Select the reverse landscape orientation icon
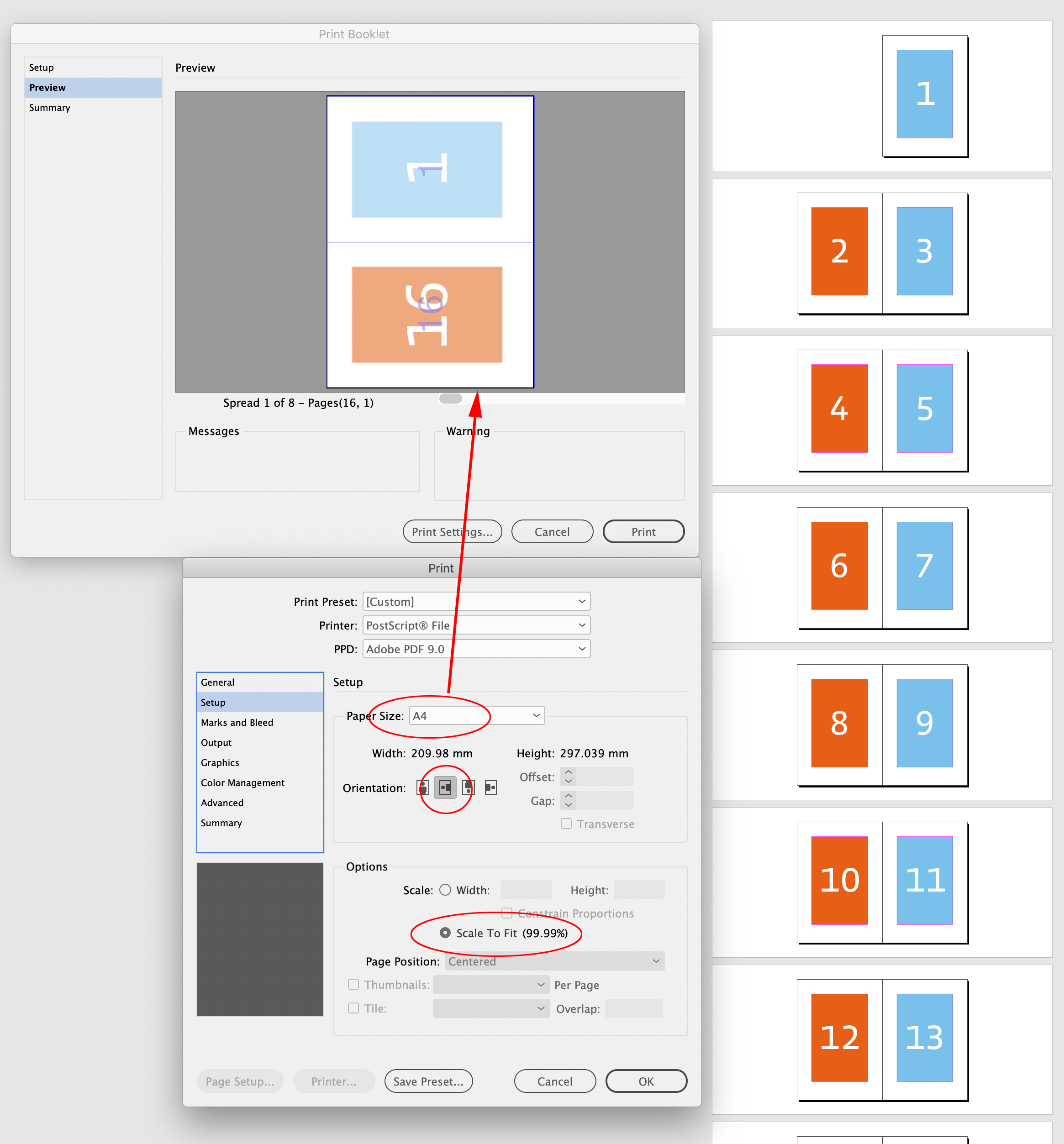The image size is (1064, 1144). 490,787
